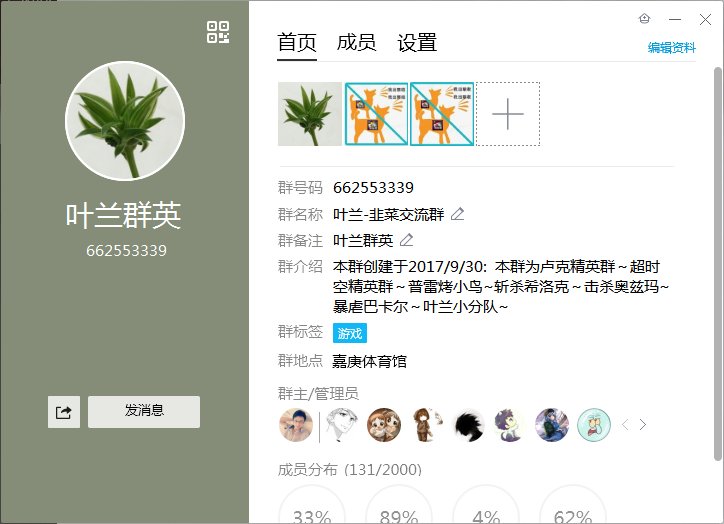Screen dimensions: 724x524
Task: Open the third deer cover thumbnail
Action: coord(442,114)
